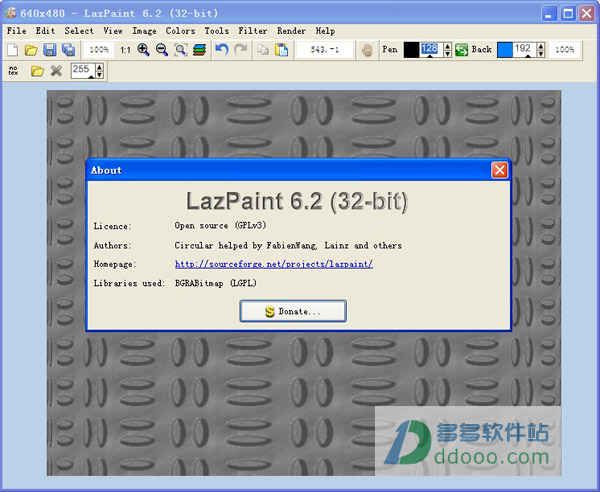The width and height of the screenshot is (600, 492).
Task: Open the layers stack icon
Action: [199, 50]
